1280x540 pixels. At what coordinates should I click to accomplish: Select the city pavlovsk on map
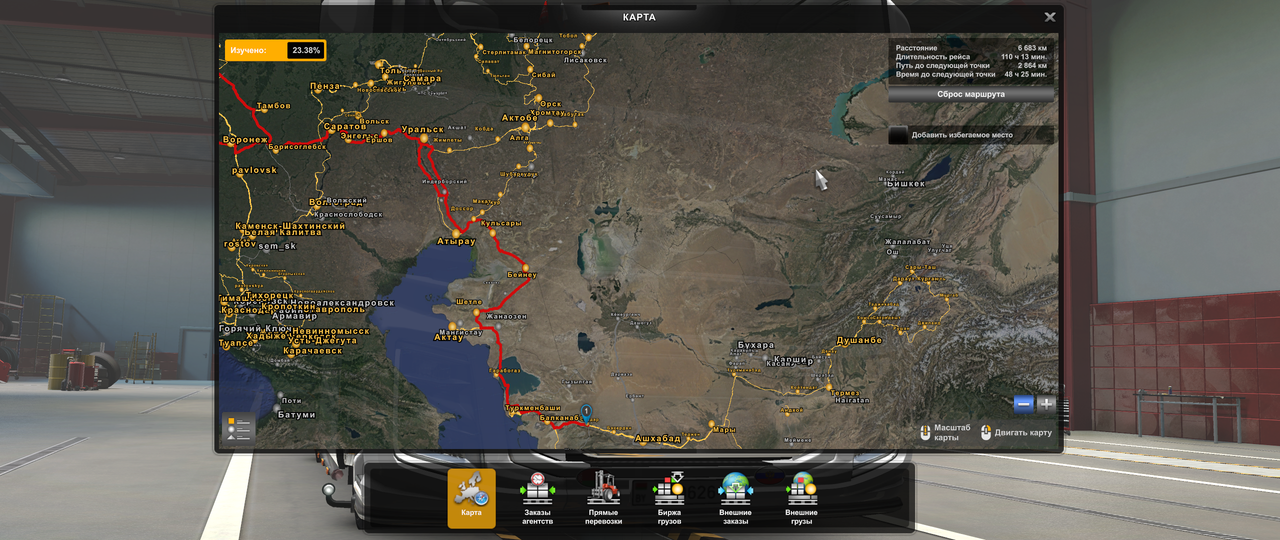coord(254,170)
